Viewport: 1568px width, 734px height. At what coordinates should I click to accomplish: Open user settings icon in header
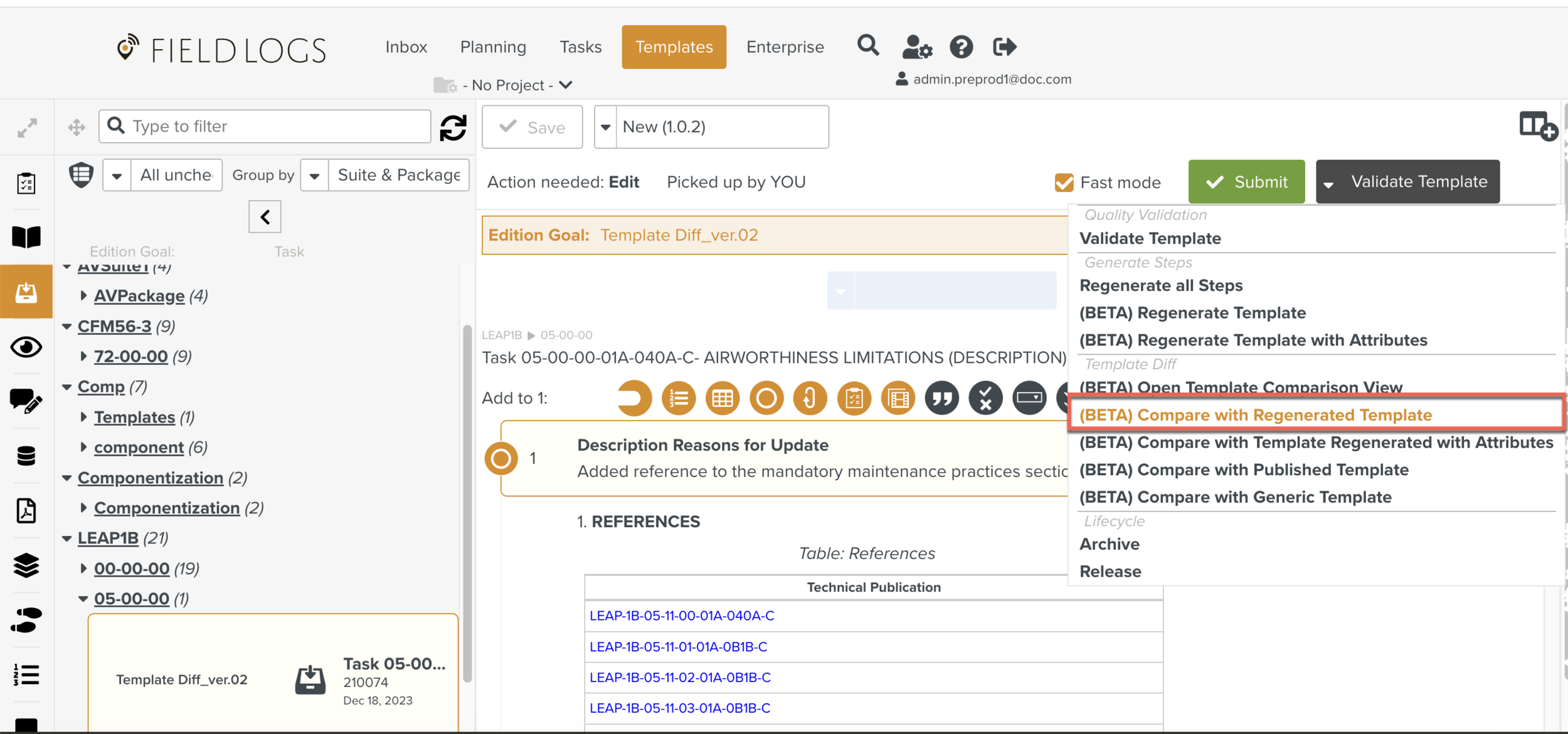point(916,46)
